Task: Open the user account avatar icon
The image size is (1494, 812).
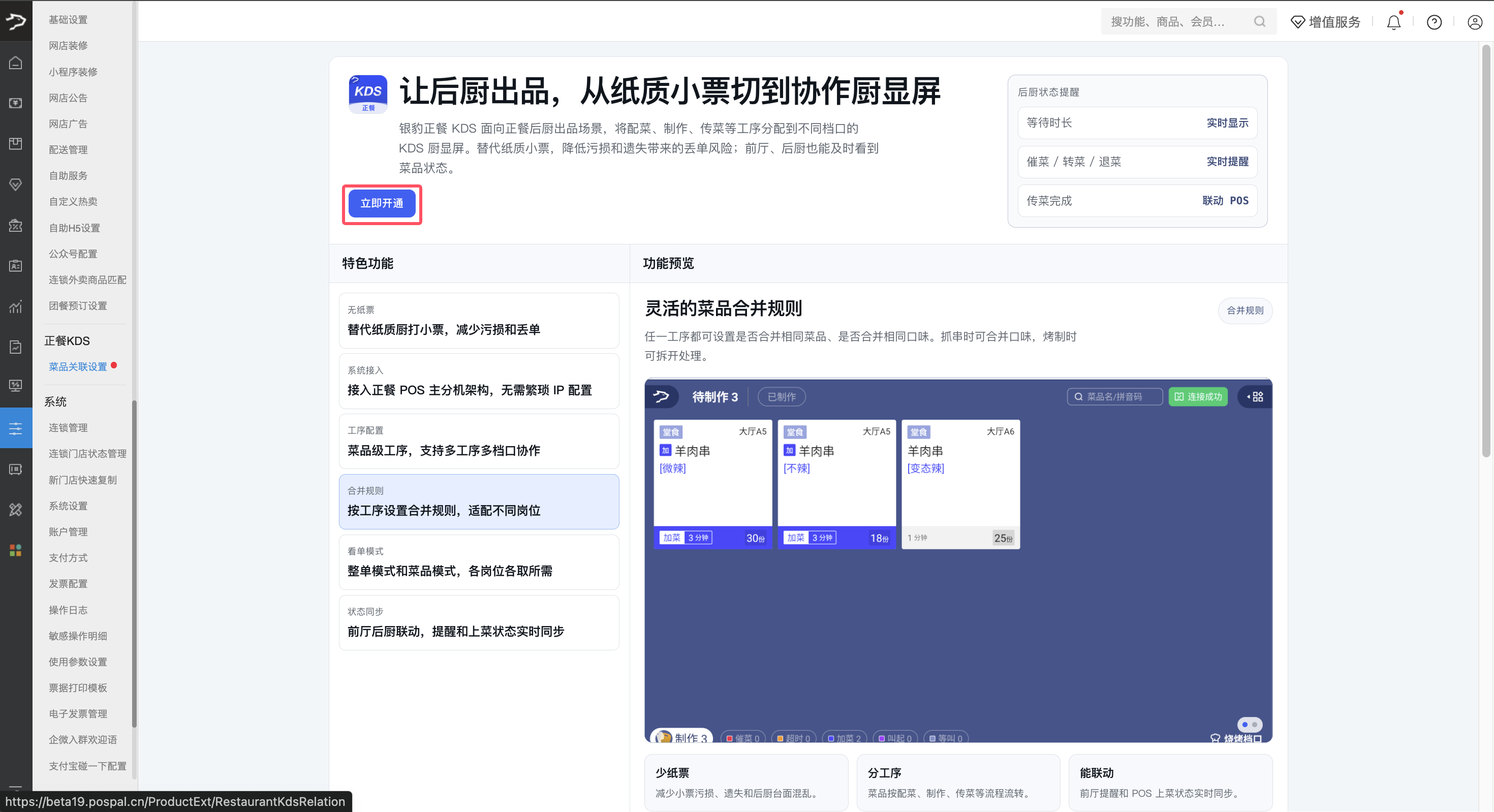Action: tap(1474, 22)
